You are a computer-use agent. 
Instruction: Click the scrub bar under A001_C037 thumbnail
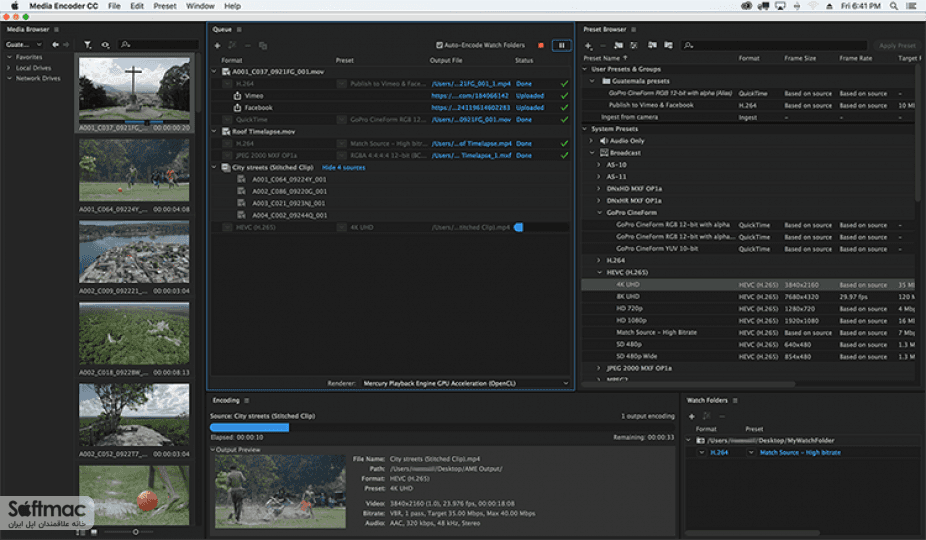(135, 122)
